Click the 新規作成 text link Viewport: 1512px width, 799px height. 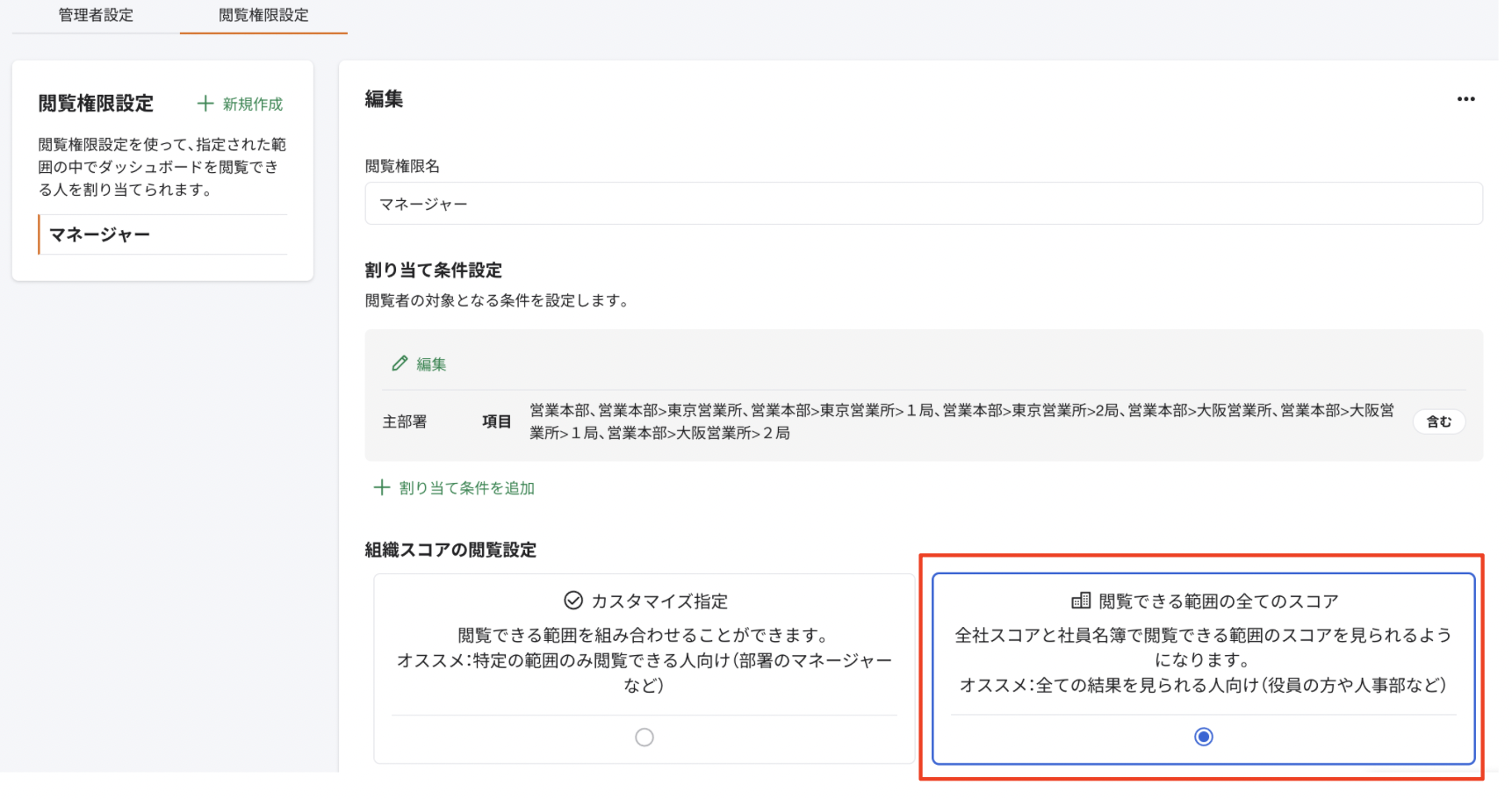click(252, 104)
